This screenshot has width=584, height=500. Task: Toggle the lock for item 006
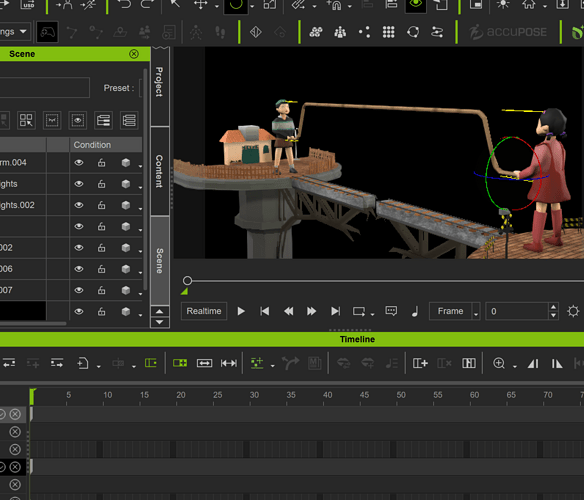click(x=101, y=269)
